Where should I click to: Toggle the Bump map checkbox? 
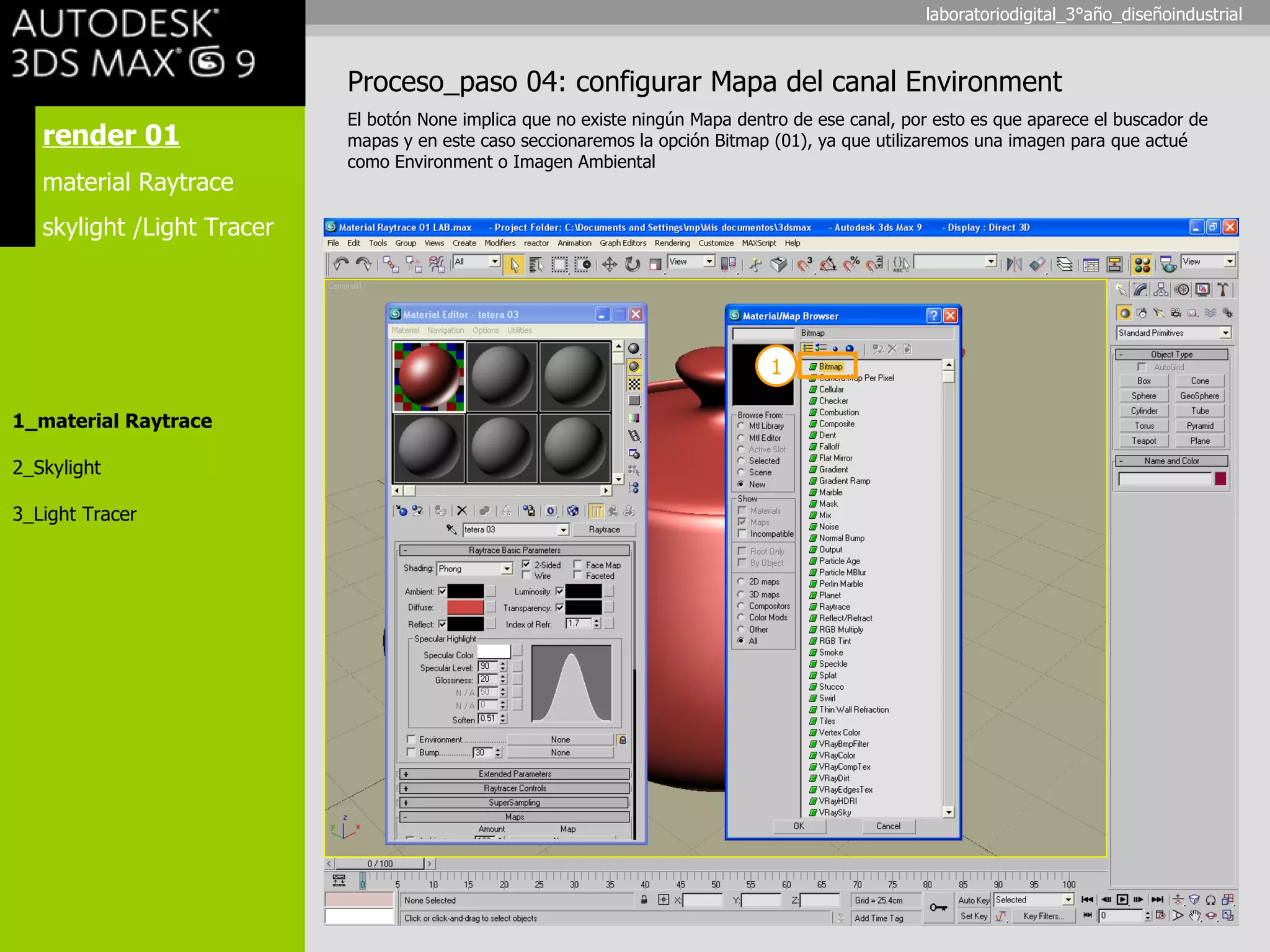[411, 752]
